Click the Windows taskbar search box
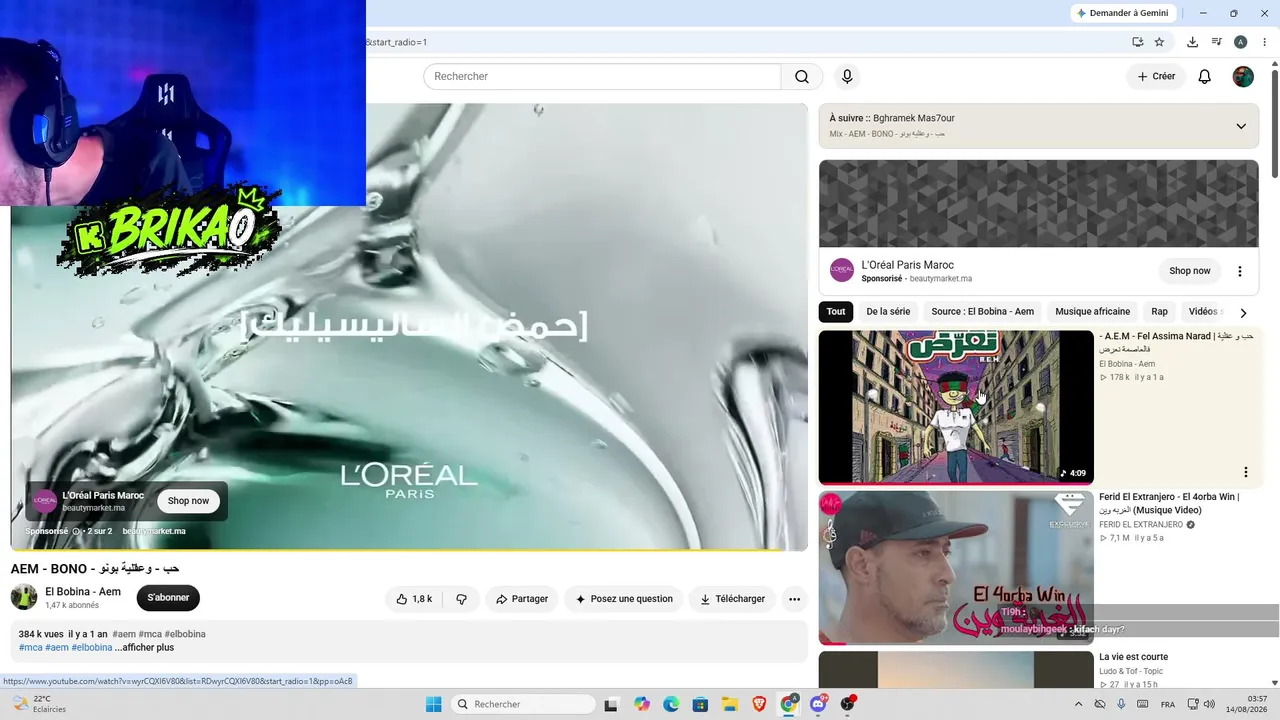The image size is (1280, 720). (x=523, y=704)
